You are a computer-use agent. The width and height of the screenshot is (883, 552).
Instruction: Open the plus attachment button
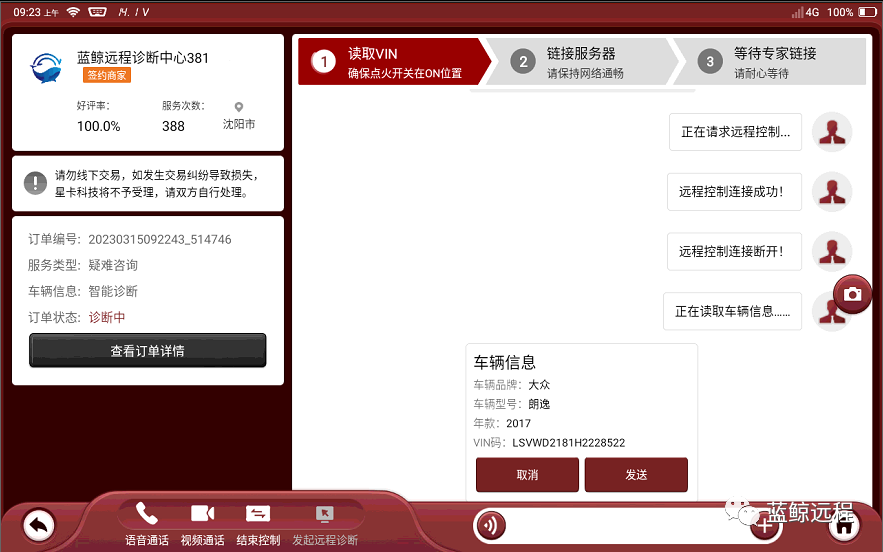pyautogui.click(x=765, y=526)
